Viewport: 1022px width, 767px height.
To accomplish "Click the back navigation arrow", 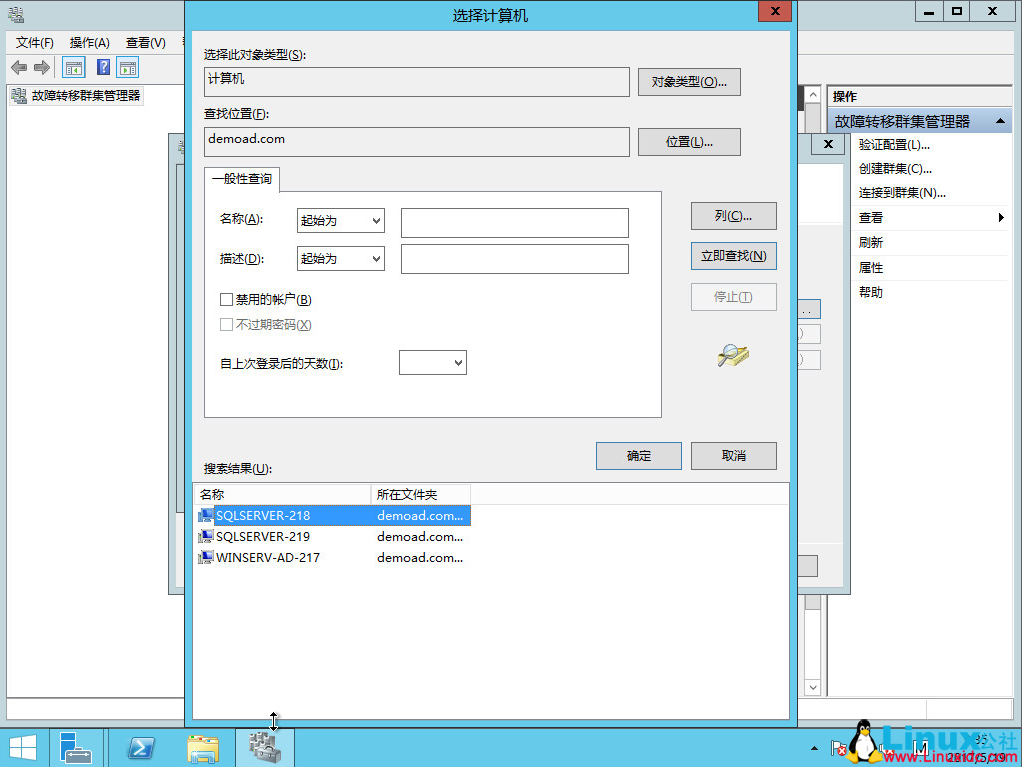I will [x=18, y=67].
